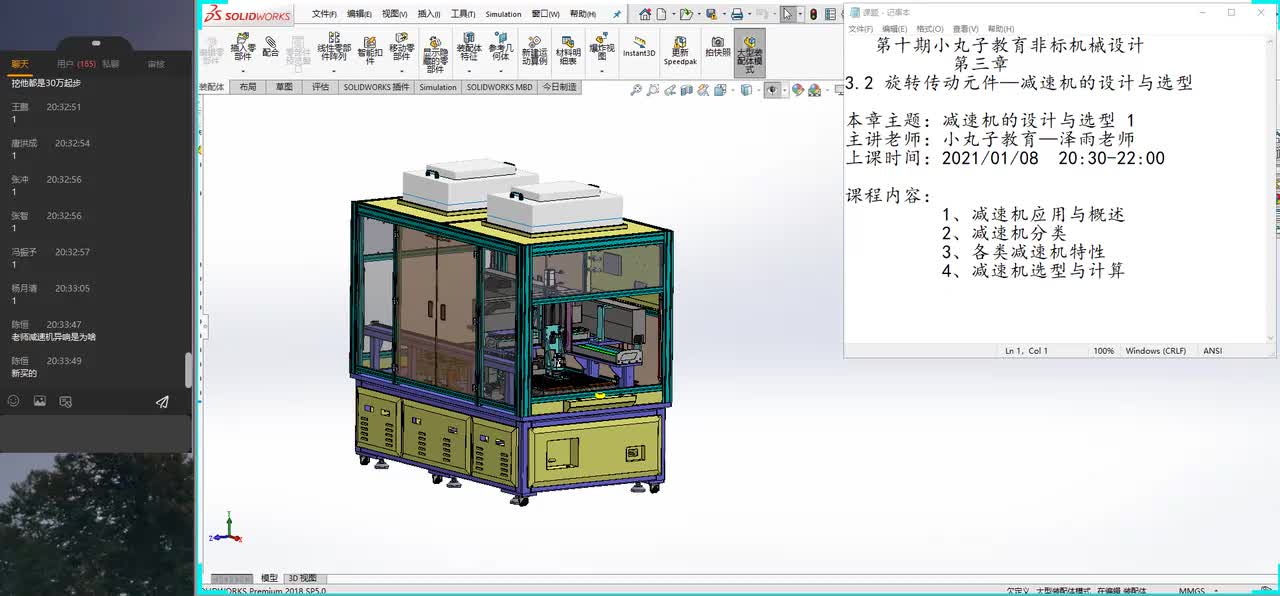Click the Zoom to Area icon

(x=653, y=90)
